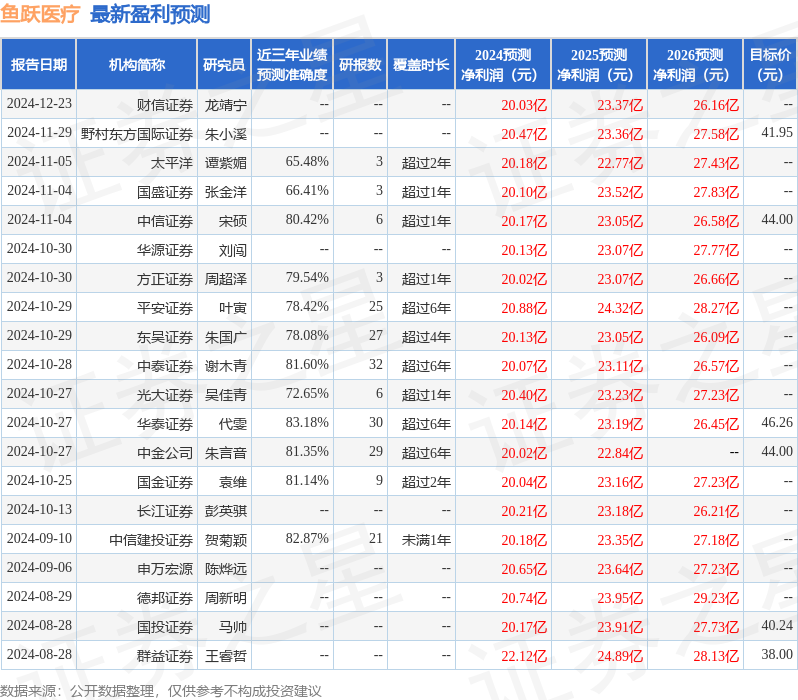This screenshot has height=700, width=798.
Task: Click 2025 forecast 22.84亿
Action: pyautogui.click(x=620, y=454)
